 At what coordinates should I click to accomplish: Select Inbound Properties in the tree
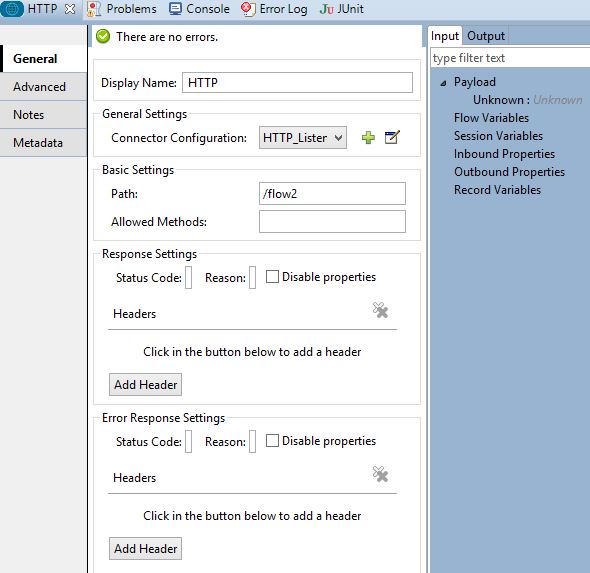point(504,154)
